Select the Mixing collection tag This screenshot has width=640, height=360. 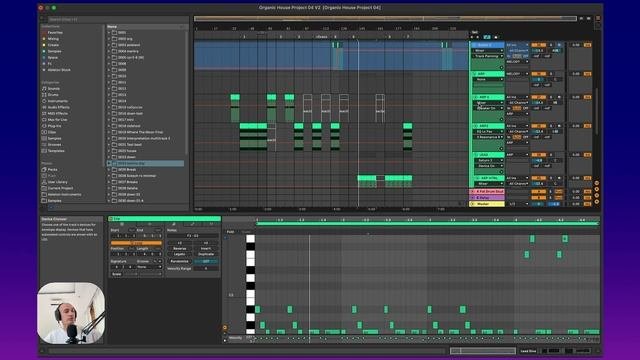(53, 39)
